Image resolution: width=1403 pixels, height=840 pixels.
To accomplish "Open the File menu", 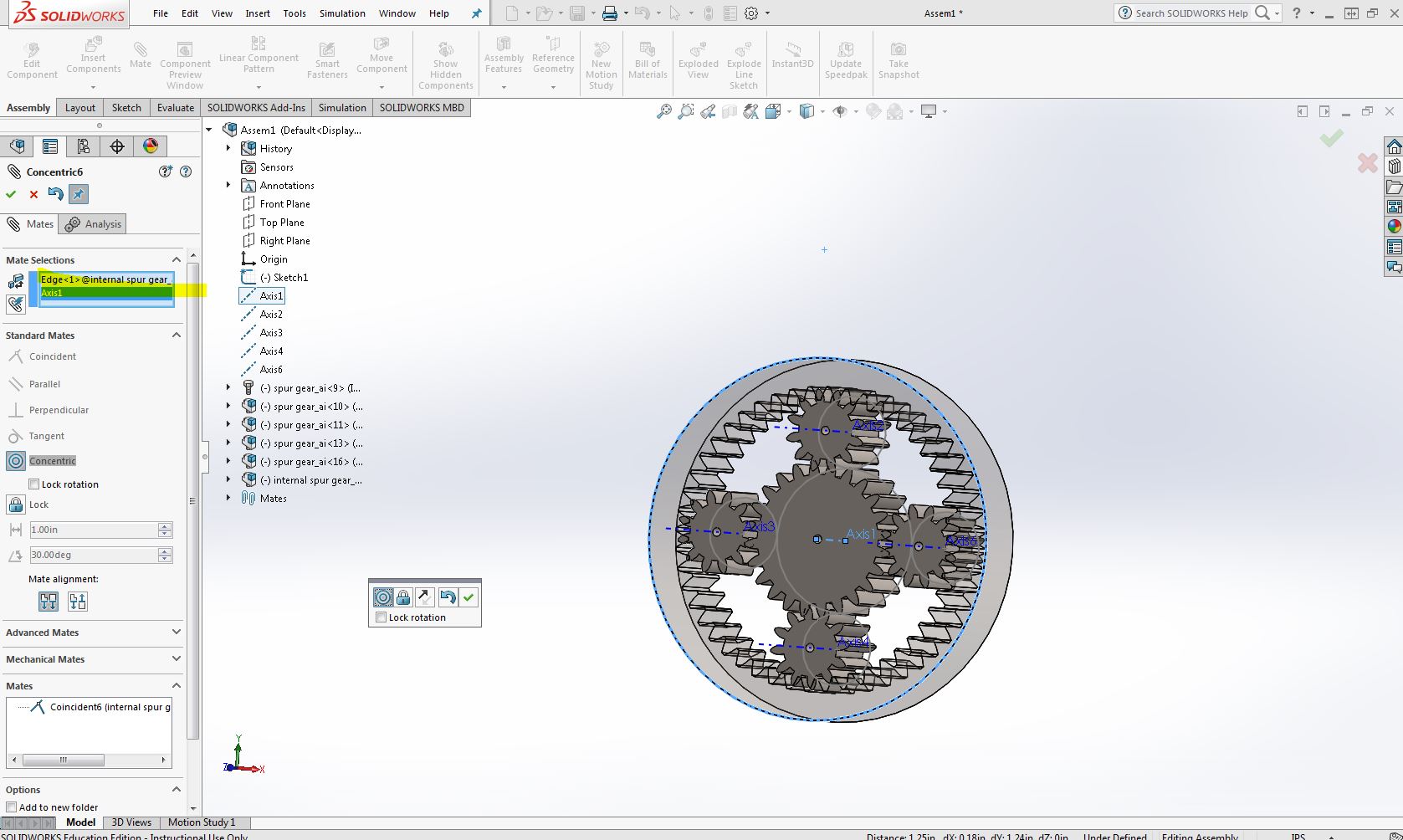I will point(161,13).
